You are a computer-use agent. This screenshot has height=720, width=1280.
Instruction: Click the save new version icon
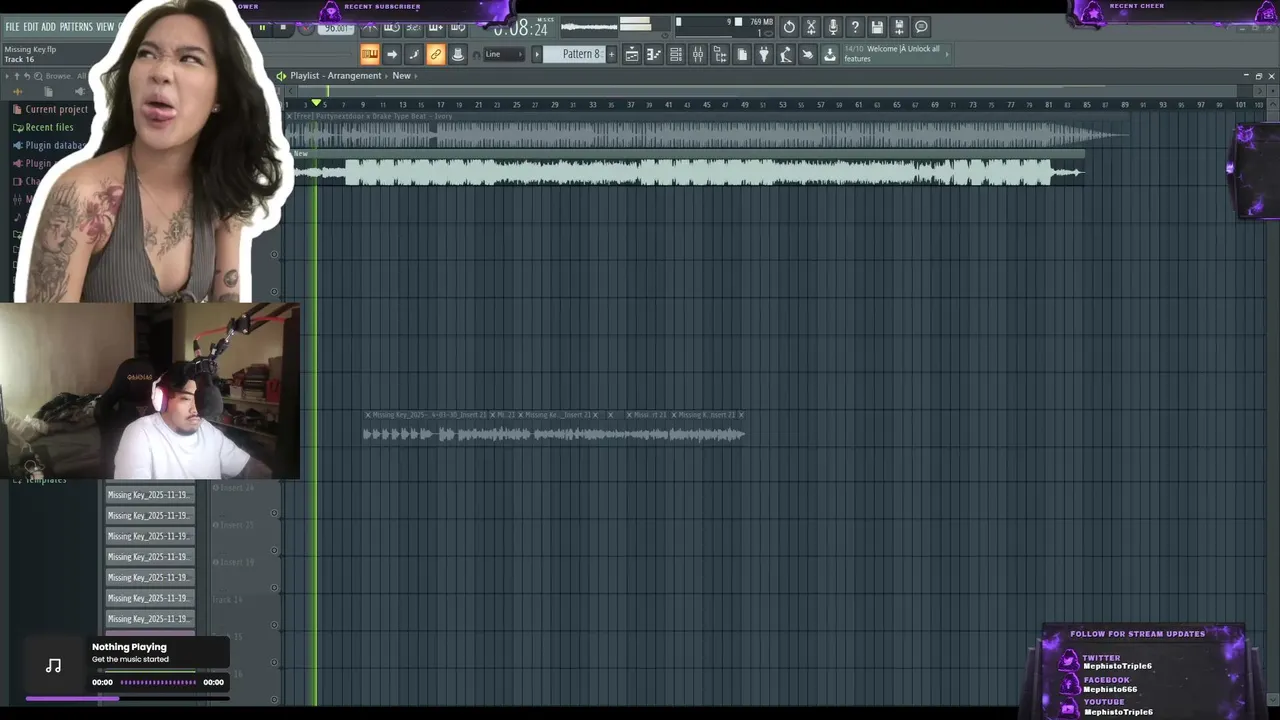(x=899, y=27)
